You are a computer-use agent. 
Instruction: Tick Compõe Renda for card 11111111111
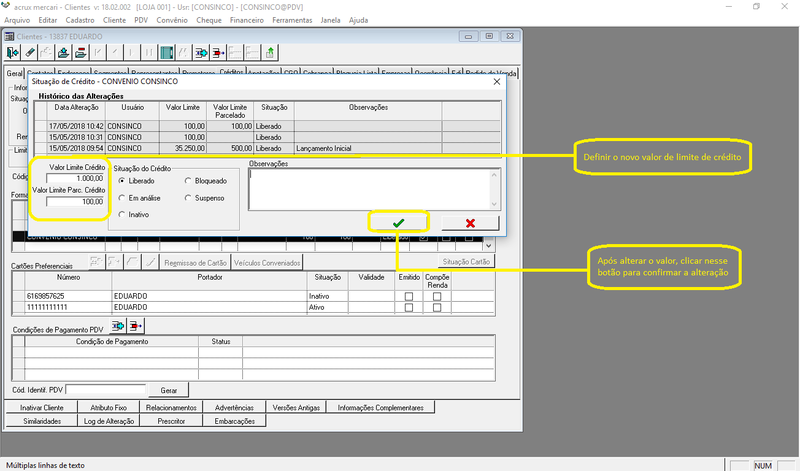point(437,308)
